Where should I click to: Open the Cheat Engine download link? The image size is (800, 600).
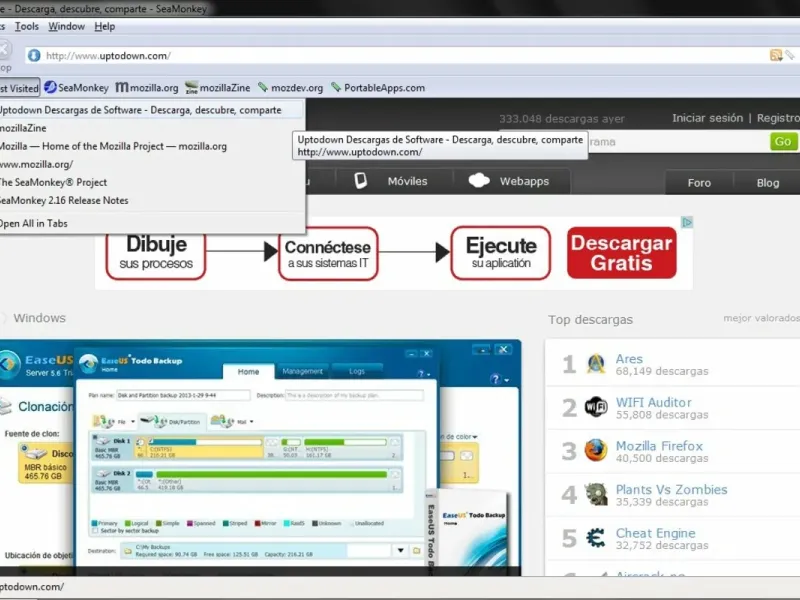tap(656, 533)
